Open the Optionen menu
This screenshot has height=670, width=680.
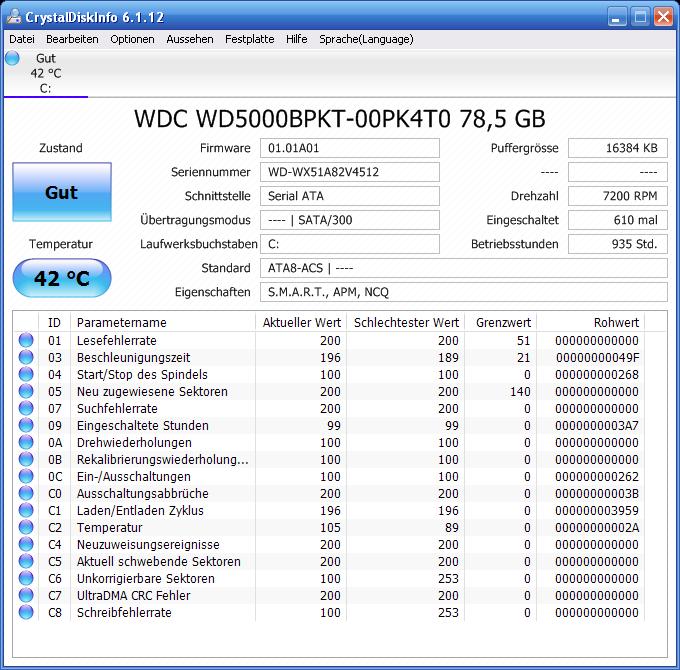coord(132,39)
